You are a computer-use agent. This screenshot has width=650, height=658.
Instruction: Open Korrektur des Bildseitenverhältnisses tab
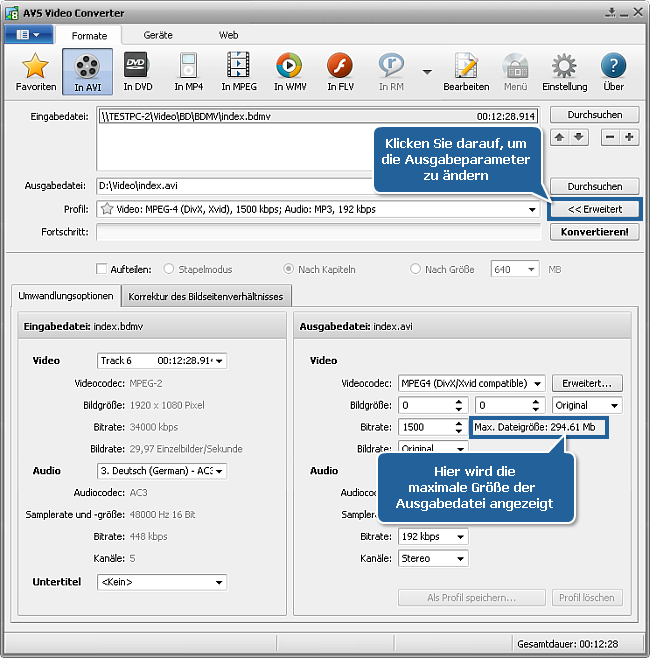pos(207,296)
